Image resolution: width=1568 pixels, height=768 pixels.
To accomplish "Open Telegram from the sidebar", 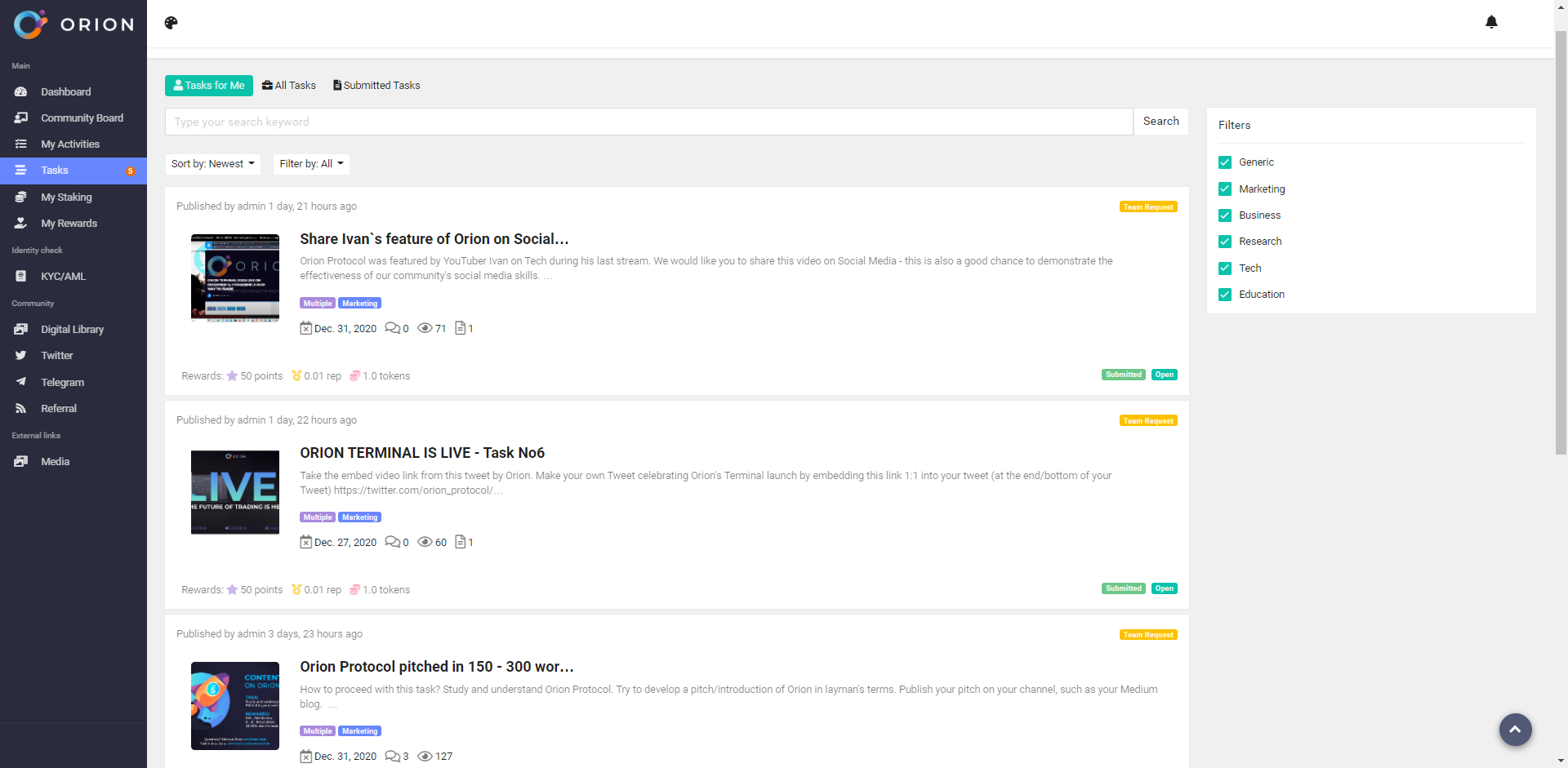I will click(62, 383).
